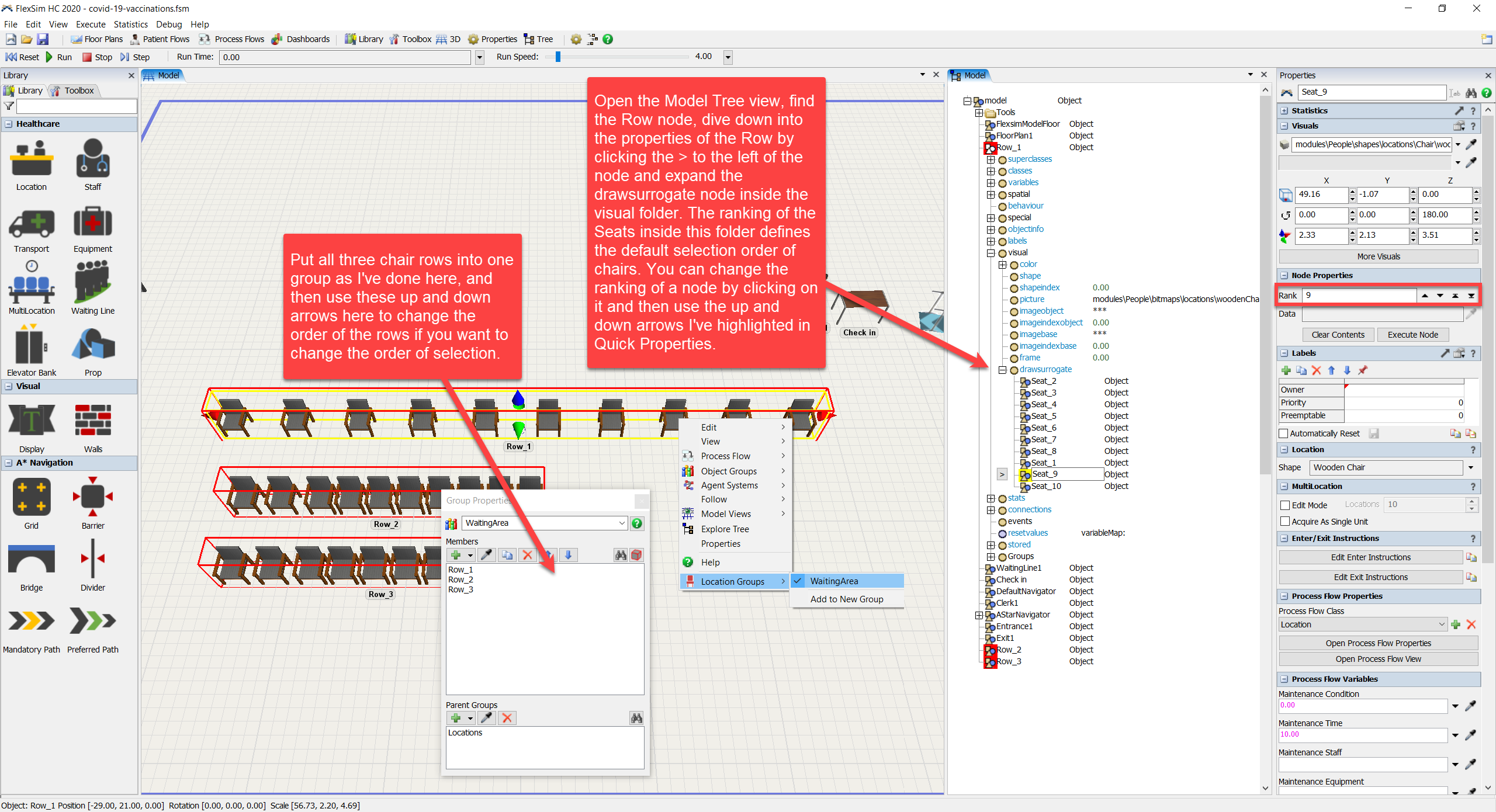This screenshot has height=812, width=1496.
Task: Click the Reset simulation button
Action: tap(22, 57)
